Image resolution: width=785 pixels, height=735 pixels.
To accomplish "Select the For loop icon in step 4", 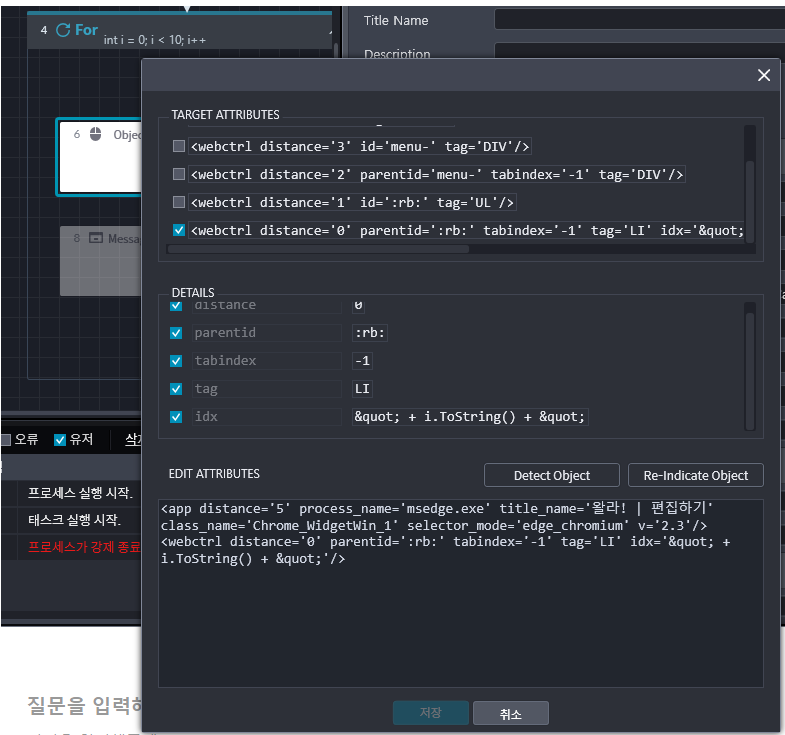I will tap(63, 30).
